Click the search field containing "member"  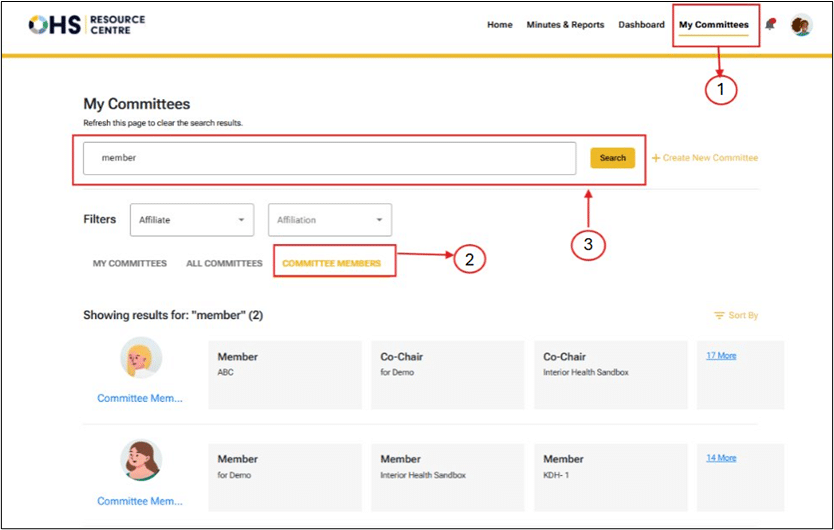point(329,158)
